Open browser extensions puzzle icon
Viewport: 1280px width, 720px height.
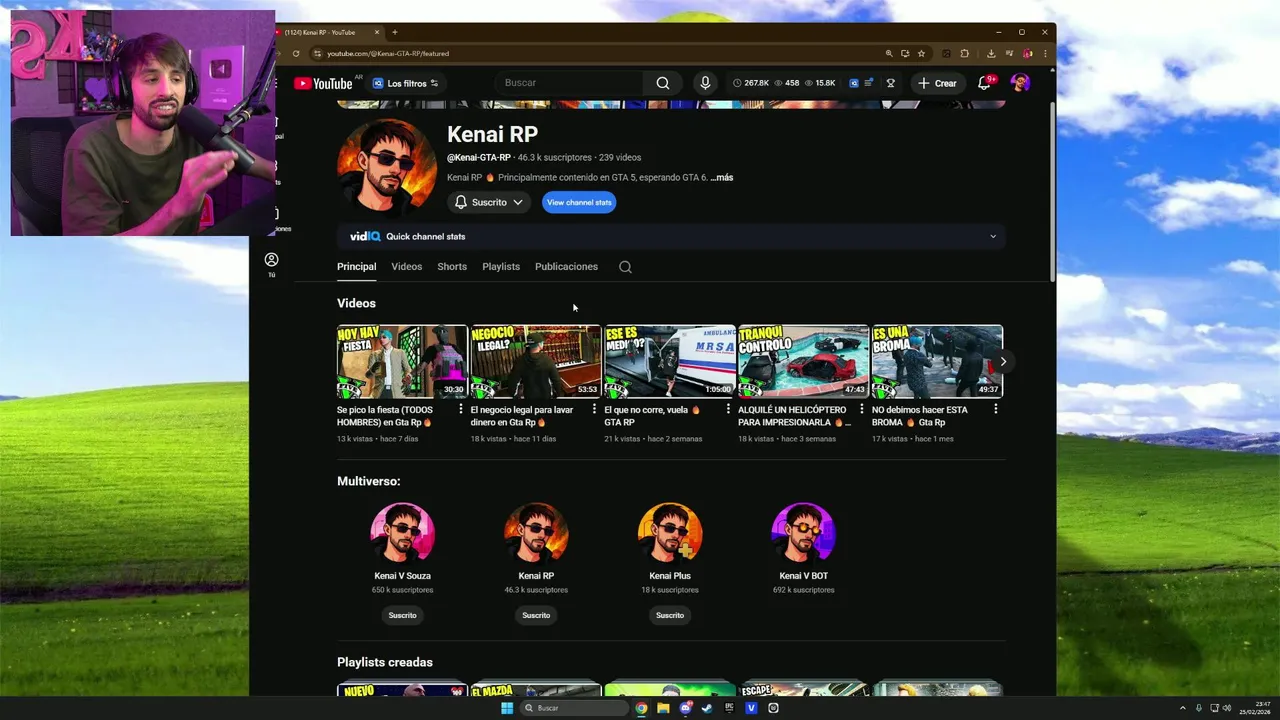tap(965, 53)
